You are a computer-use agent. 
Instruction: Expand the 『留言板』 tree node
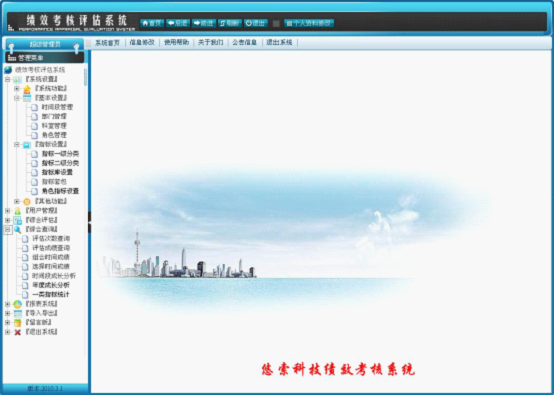point(7,323)
